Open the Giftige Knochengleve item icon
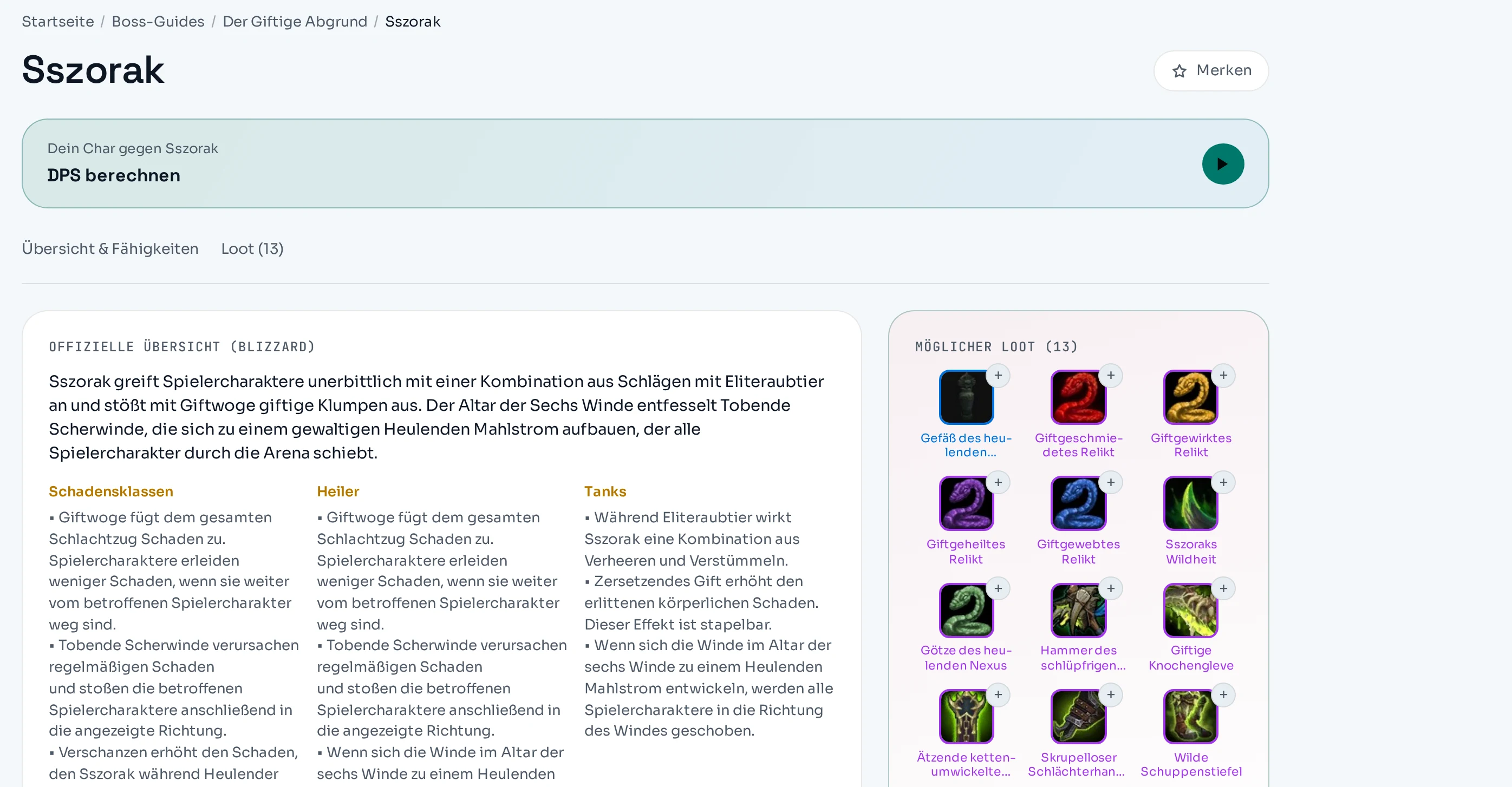The height and width of the screenshot is (787, 1512). pos(1190,610)
